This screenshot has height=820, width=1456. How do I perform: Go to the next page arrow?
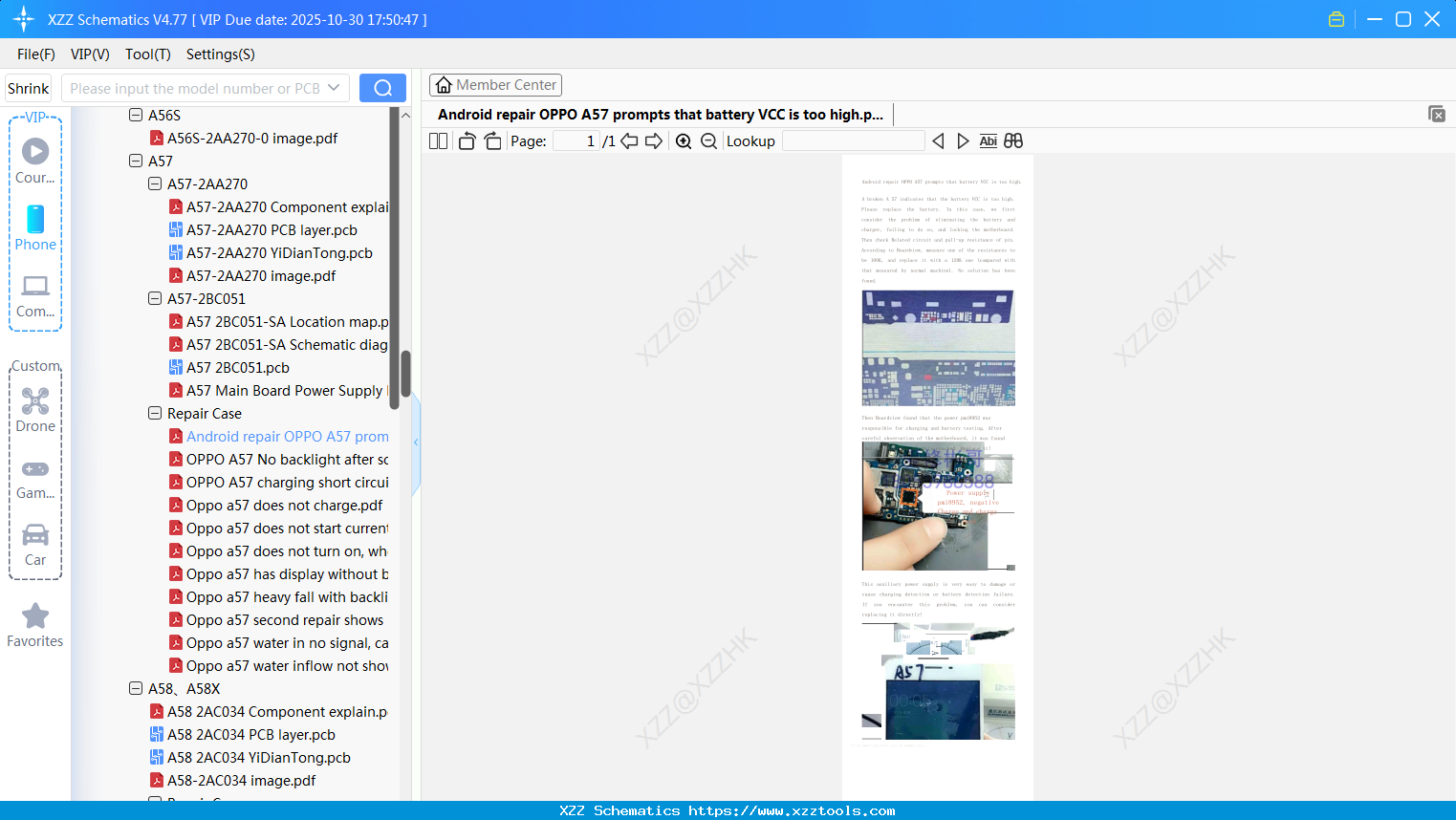(x=654, y=141)
